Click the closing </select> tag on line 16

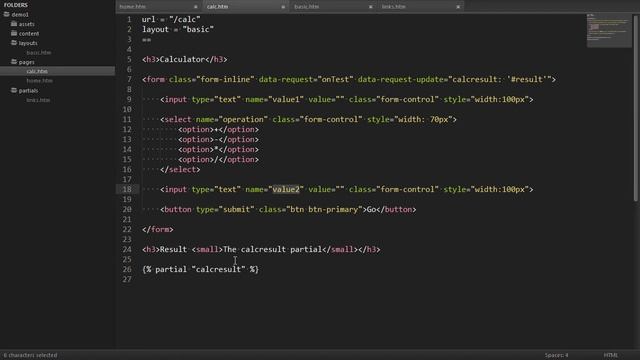[x=180, y=170]
